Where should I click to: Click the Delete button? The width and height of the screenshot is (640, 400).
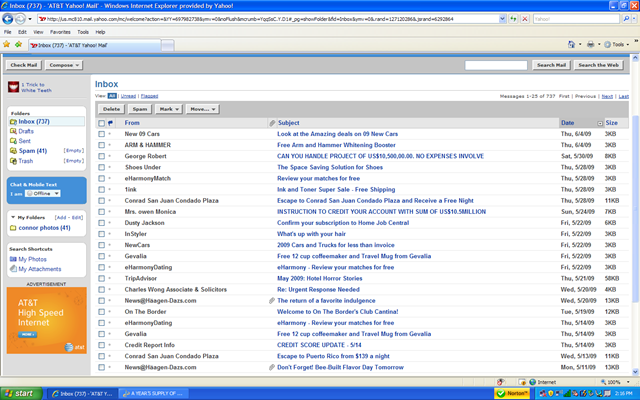pyautogui.click(x=111, y=109)
